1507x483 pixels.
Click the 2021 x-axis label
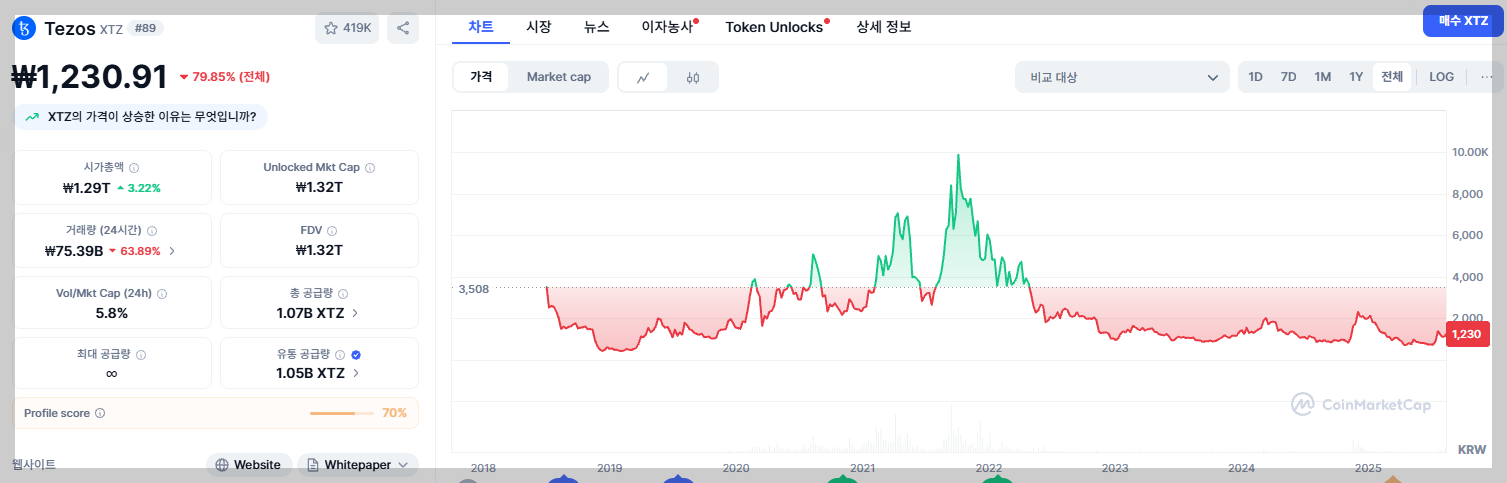(x=863, y=468)
